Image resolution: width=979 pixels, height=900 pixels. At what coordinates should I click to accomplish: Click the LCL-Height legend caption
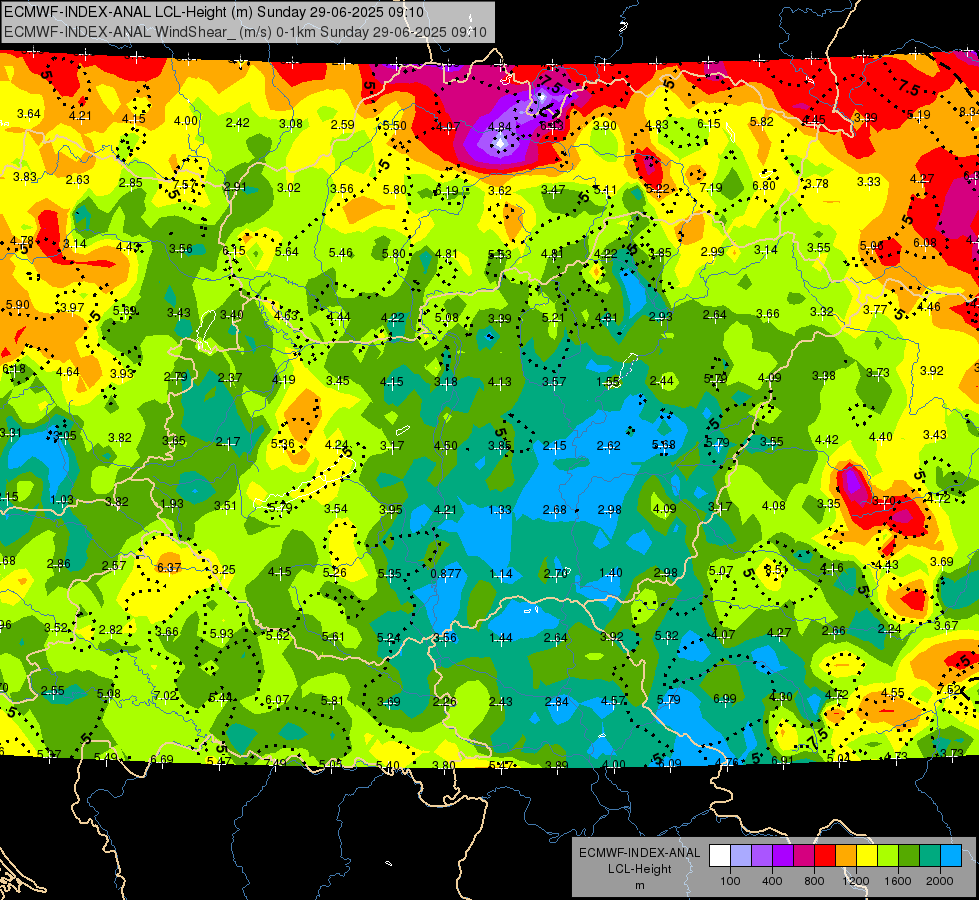639,869
